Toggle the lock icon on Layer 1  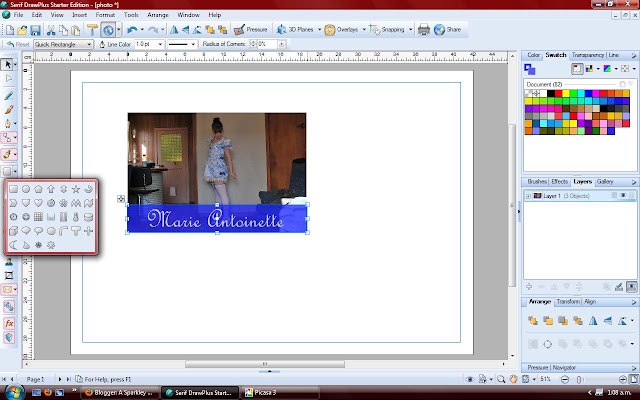(x=631, y=196)
